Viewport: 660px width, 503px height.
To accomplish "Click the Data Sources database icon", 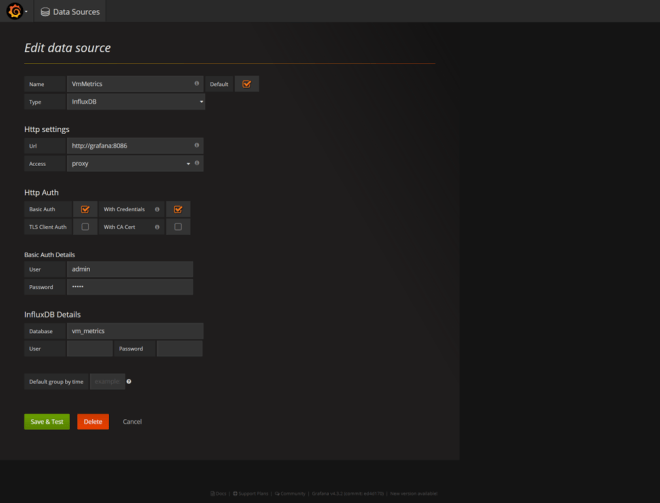I will point(45,11).
